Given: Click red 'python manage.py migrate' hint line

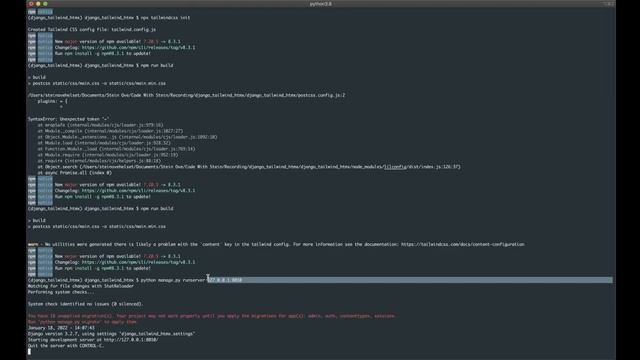Looking at the screenshot, I should click(83, 322).
